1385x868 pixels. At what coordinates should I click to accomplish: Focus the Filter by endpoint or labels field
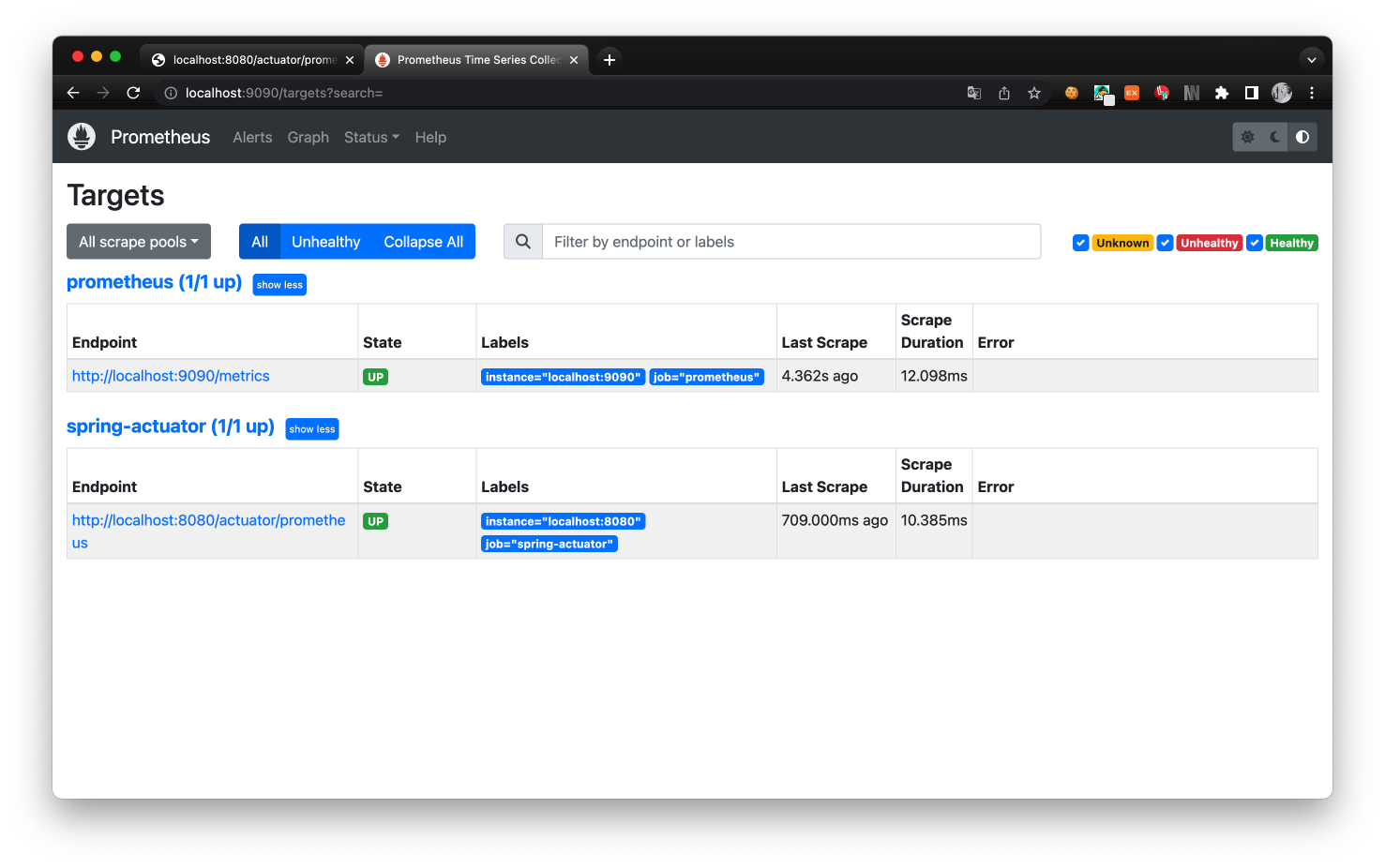click(791, 242)
